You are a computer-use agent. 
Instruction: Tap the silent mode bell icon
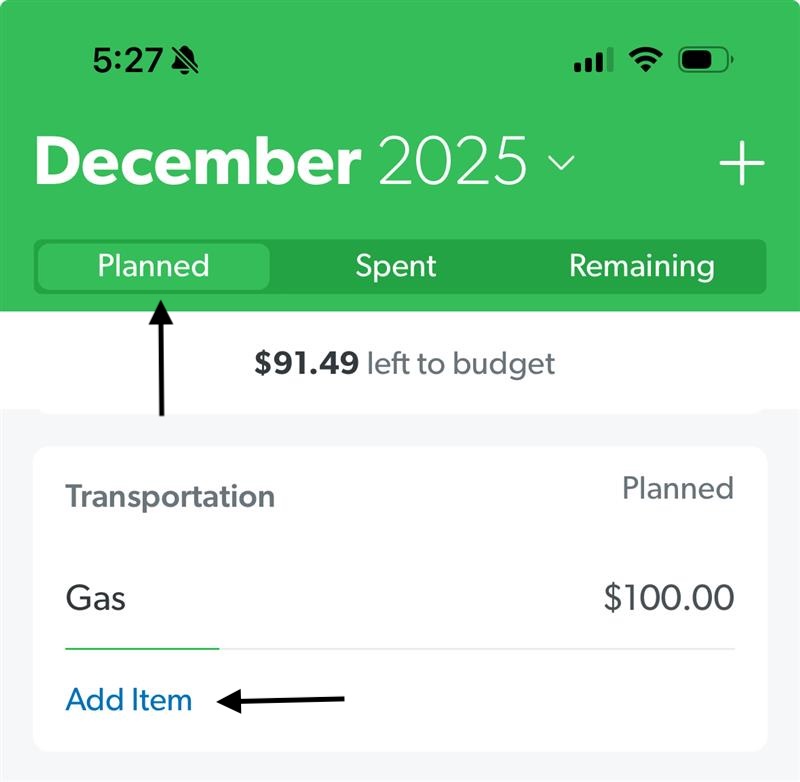point(185,60)
